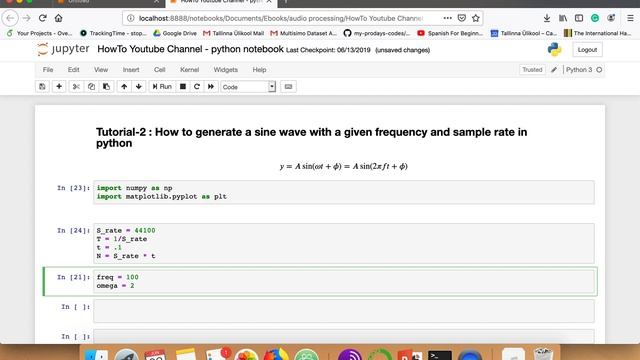Screen dimensions: 640x360
Task: Open Spanish For Beginners bookmark
Action: (450, 33)
